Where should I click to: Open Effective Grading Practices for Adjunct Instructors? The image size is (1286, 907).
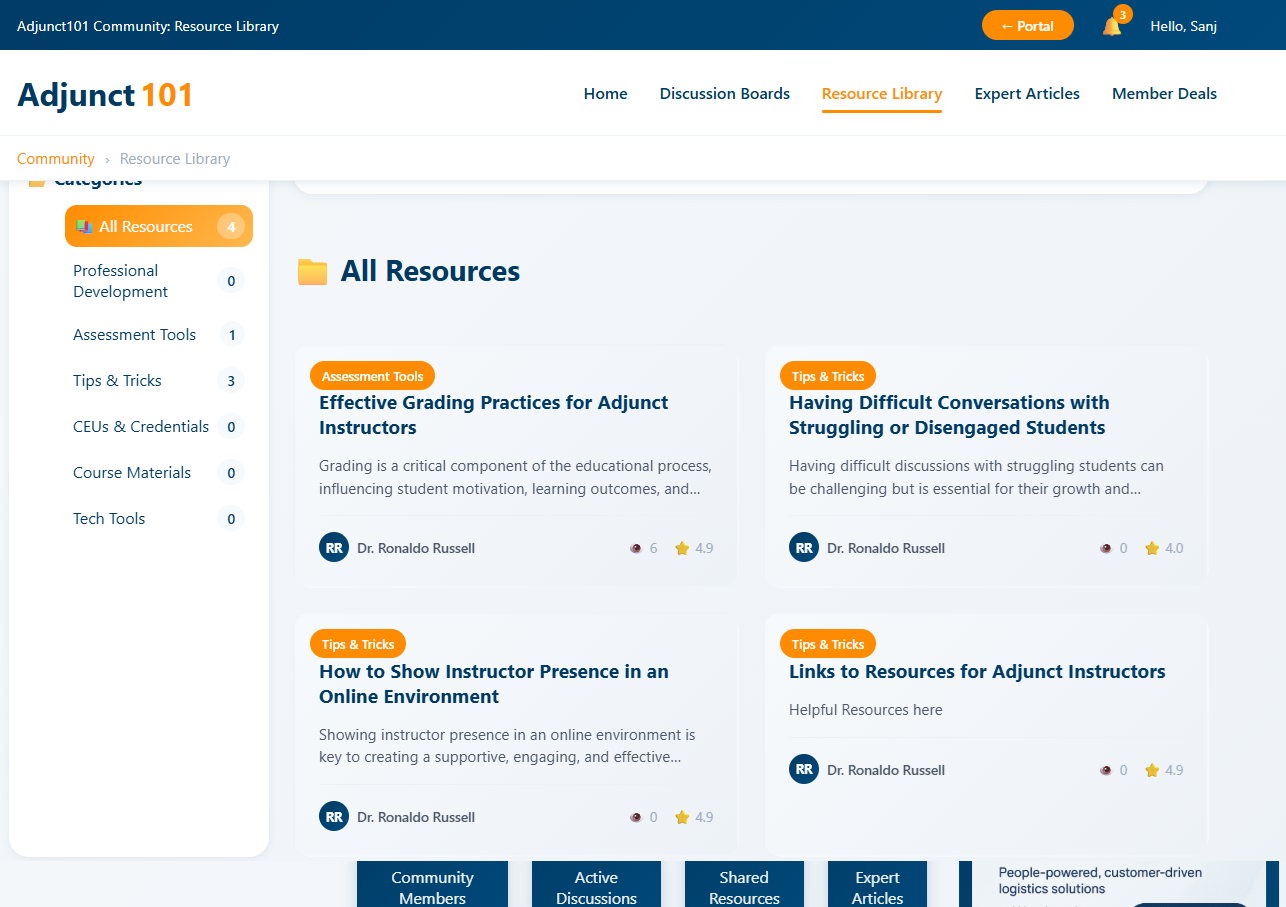493,414
